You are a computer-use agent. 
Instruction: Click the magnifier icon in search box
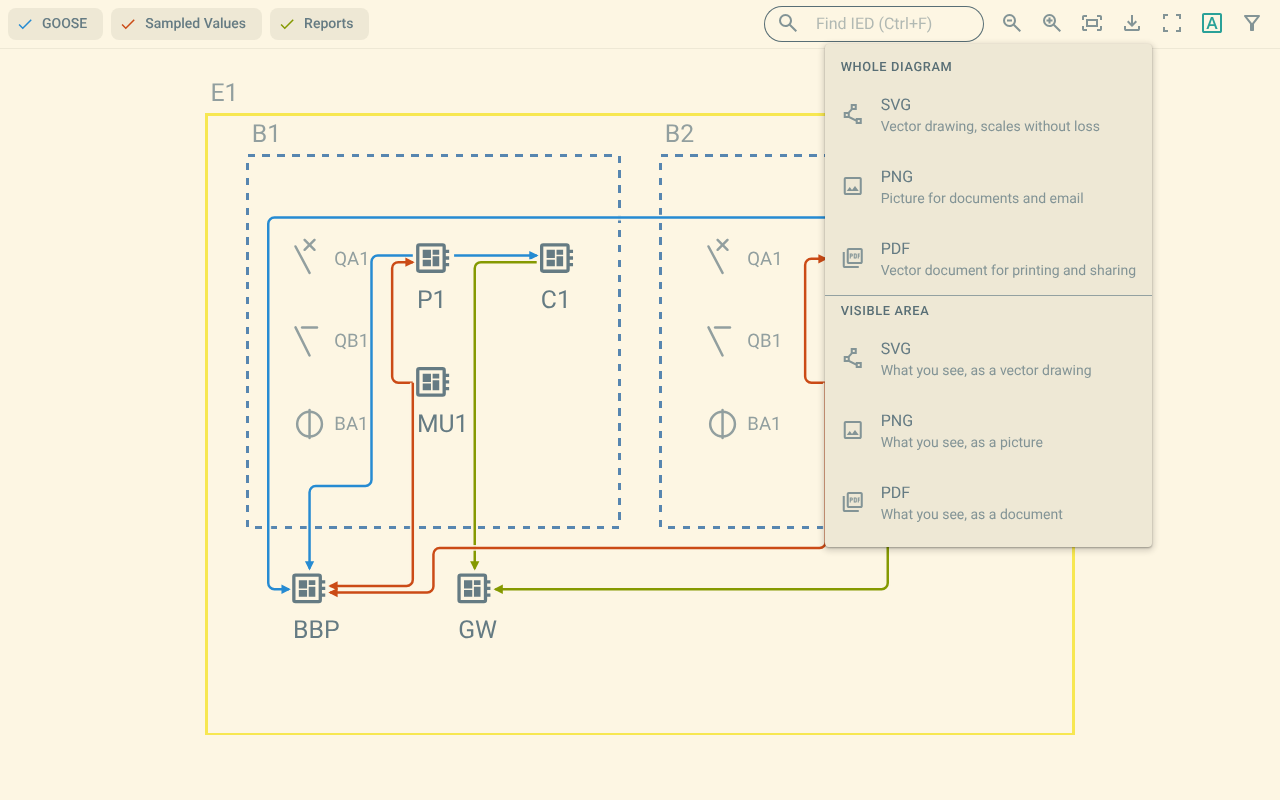point(788,24)
